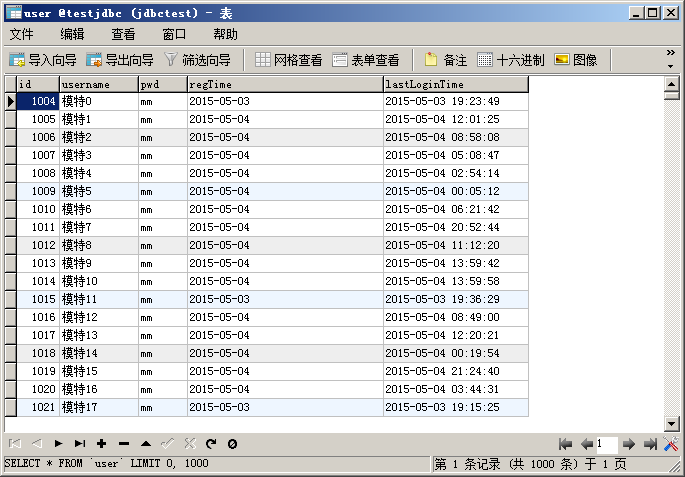The width and height of the screenshot is (685, 477).
Task: Click the edit record triangle button
Action: (146, 444)
